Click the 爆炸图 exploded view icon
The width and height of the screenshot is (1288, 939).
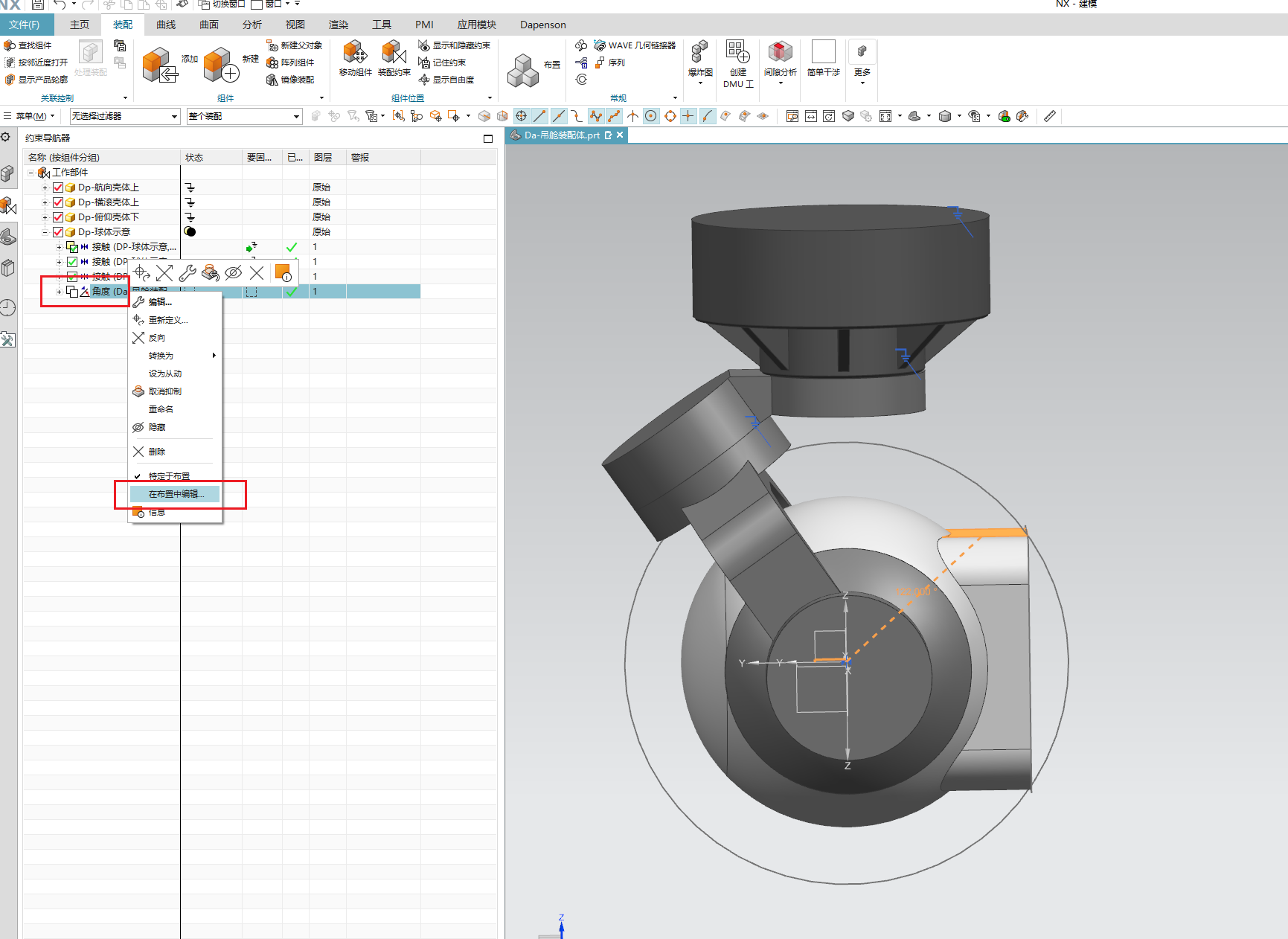pos(699,53)
